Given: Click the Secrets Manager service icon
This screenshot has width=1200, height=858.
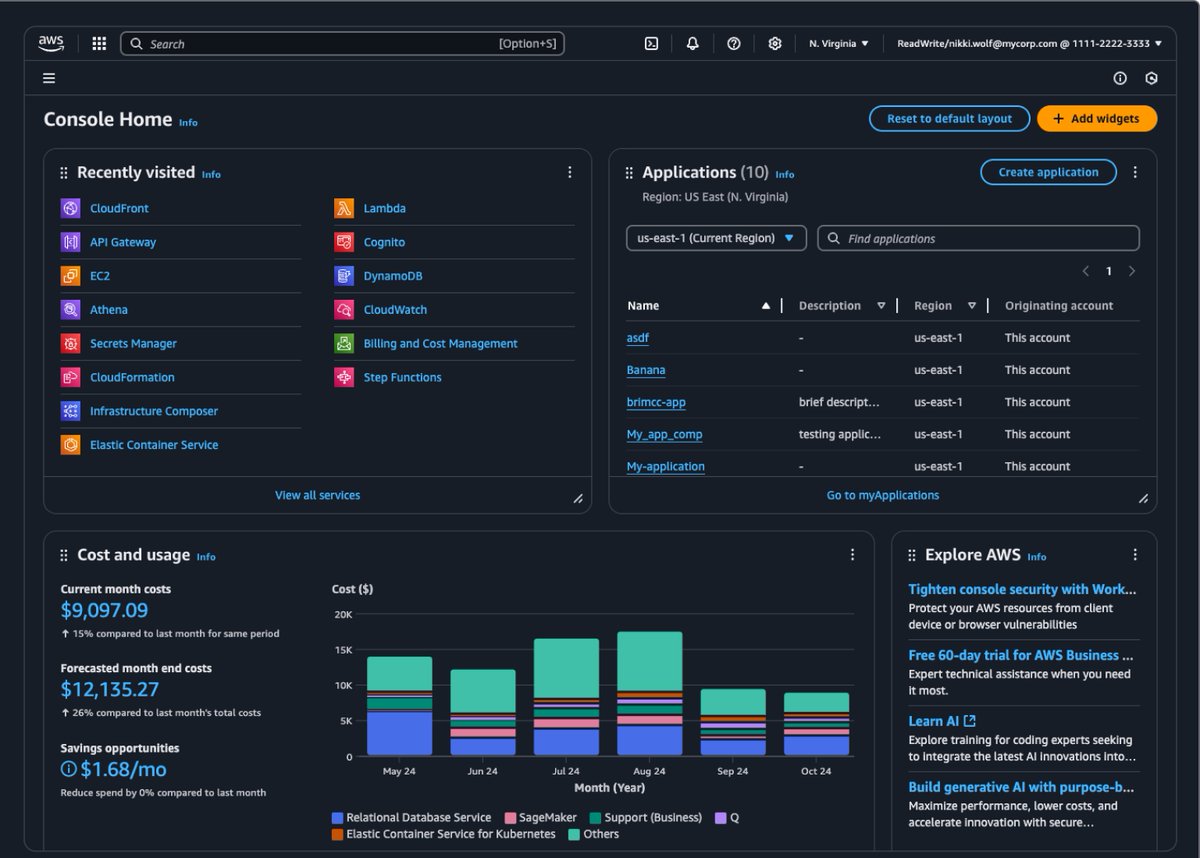Looking at the screenshot, I should 70,343.
